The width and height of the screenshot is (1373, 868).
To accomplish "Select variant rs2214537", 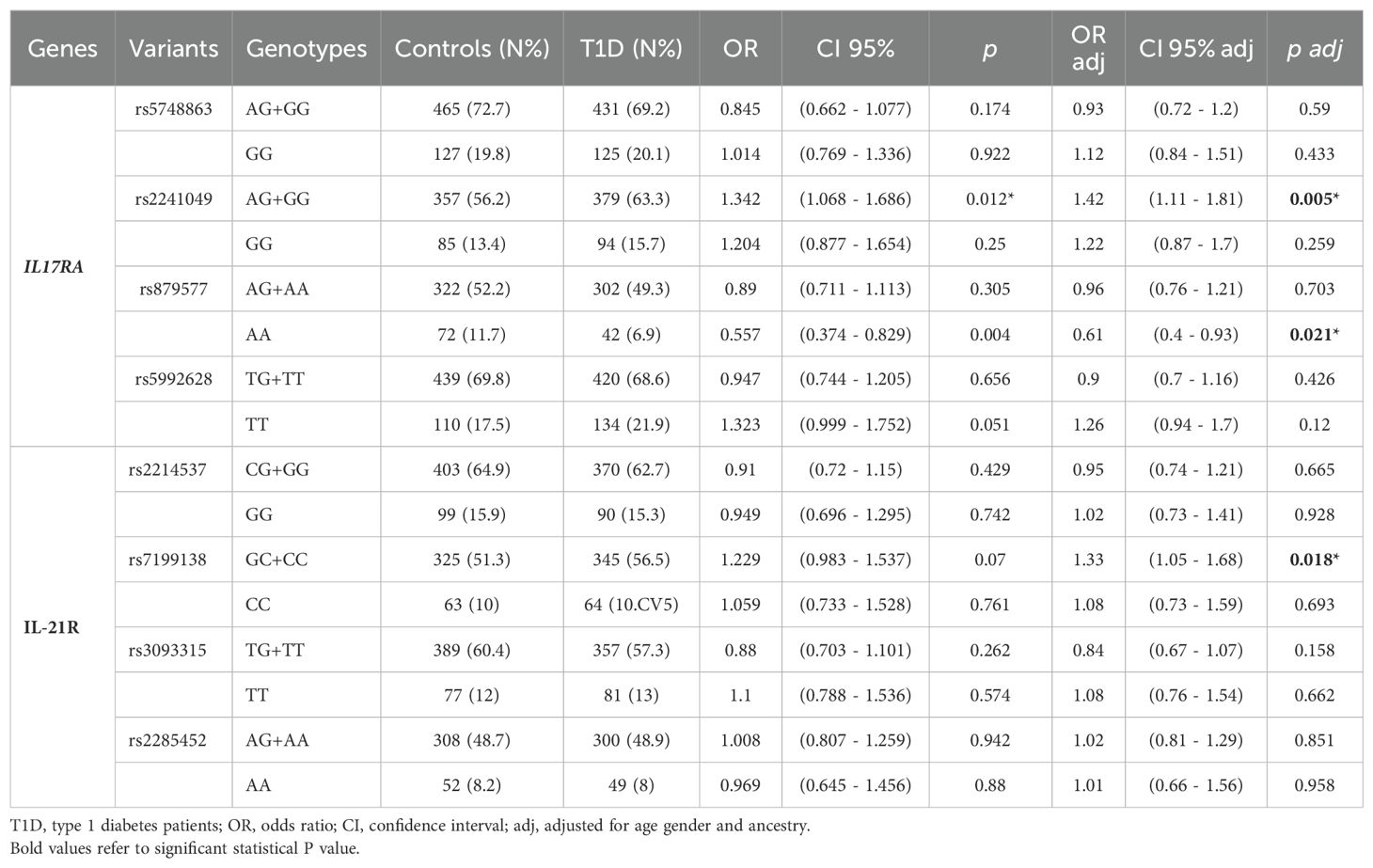I will pos(167,469).
